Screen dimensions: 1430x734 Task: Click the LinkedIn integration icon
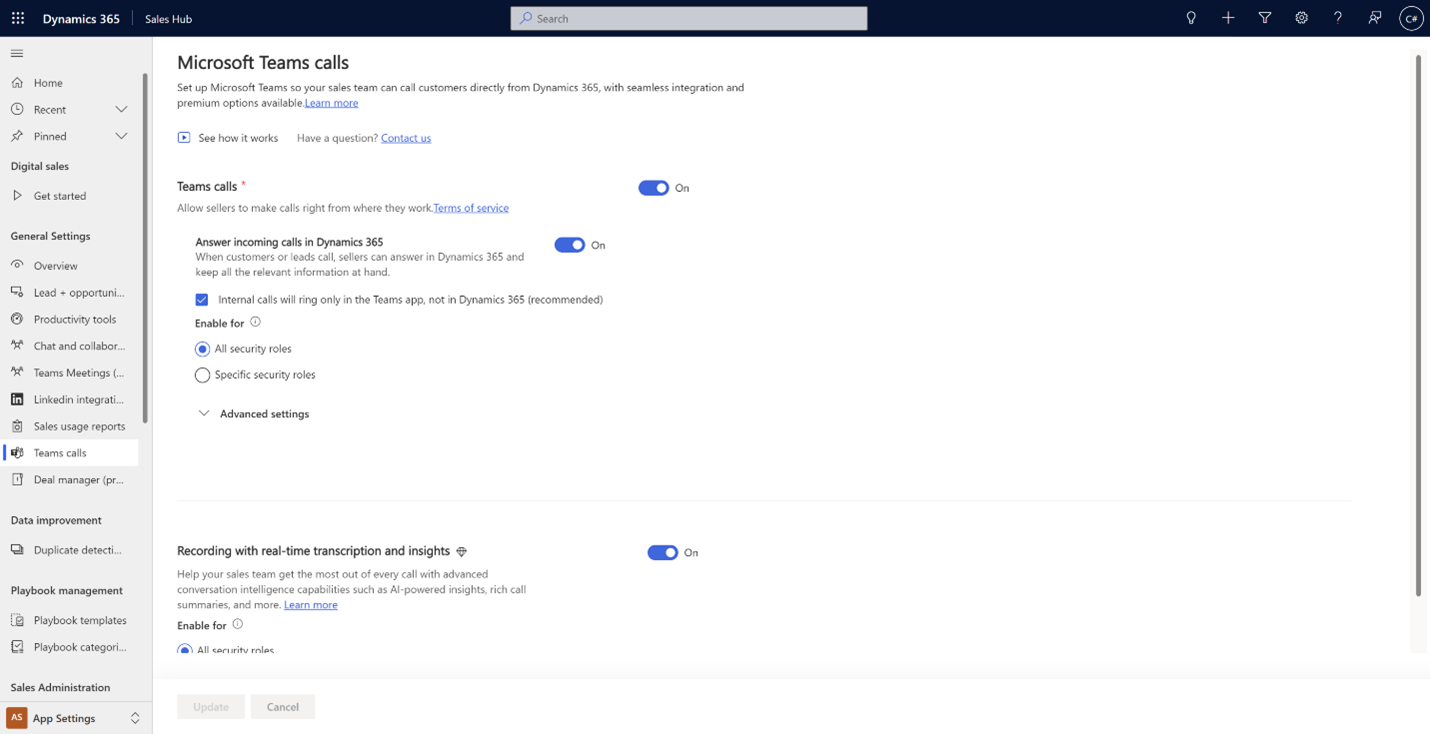click(x=17, y=399)
